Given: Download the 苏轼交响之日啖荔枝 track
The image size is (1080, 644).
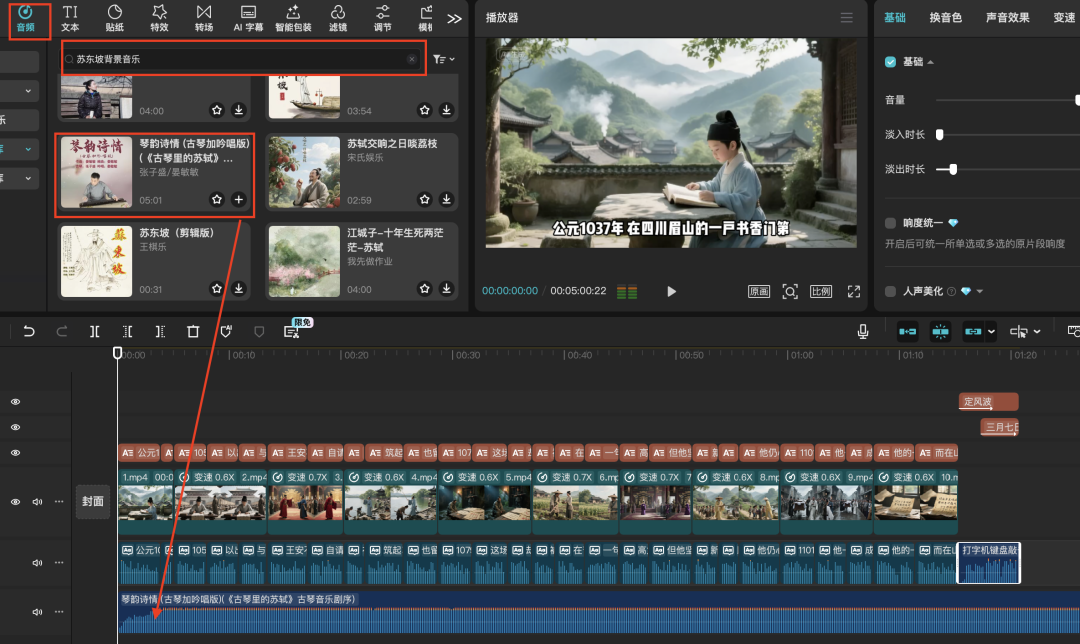Looking at the screenshot, I should 446,199.
